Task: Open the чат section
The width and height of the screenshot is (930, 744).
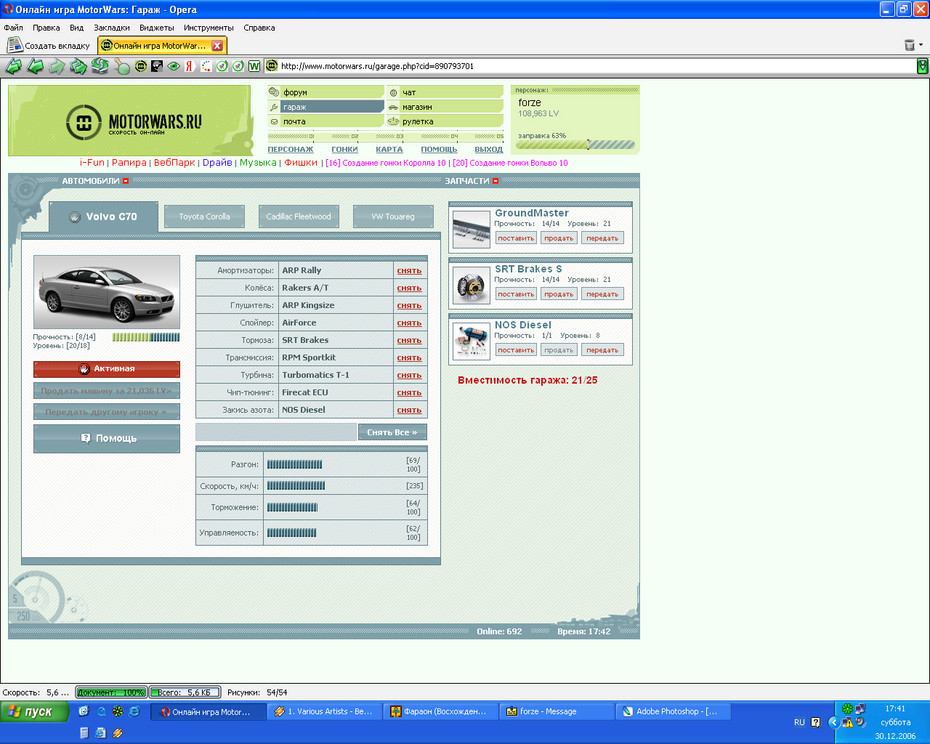Action: tap(445, 92)
